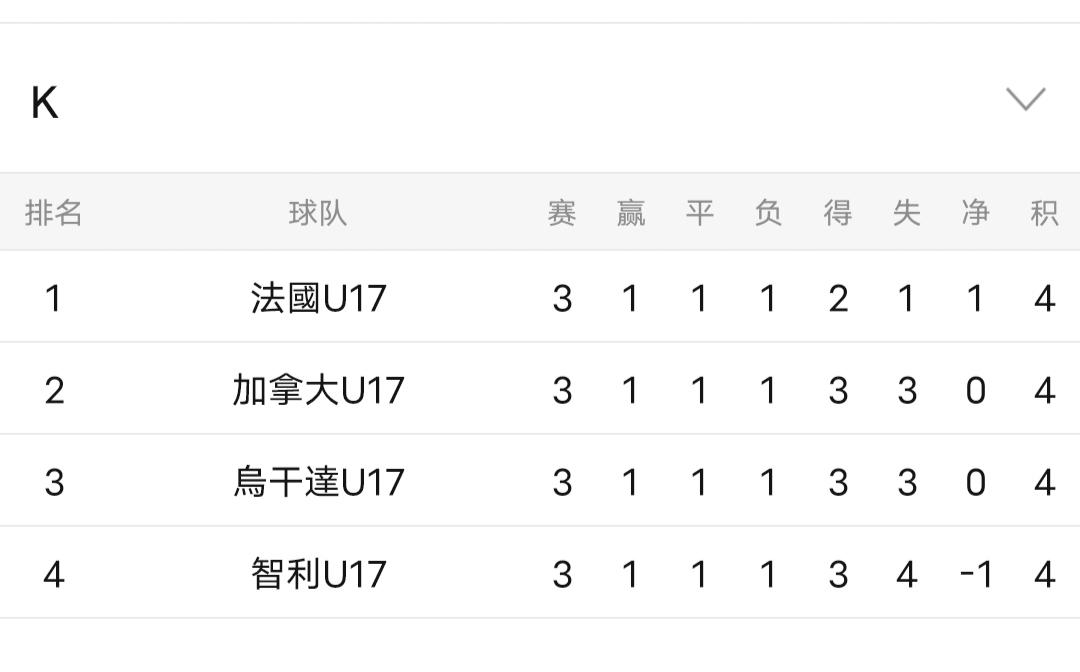Click 法國U17's goals scored value 2
The width and height of the screenshot is (1080, 672).
click(x=838, y=298)
